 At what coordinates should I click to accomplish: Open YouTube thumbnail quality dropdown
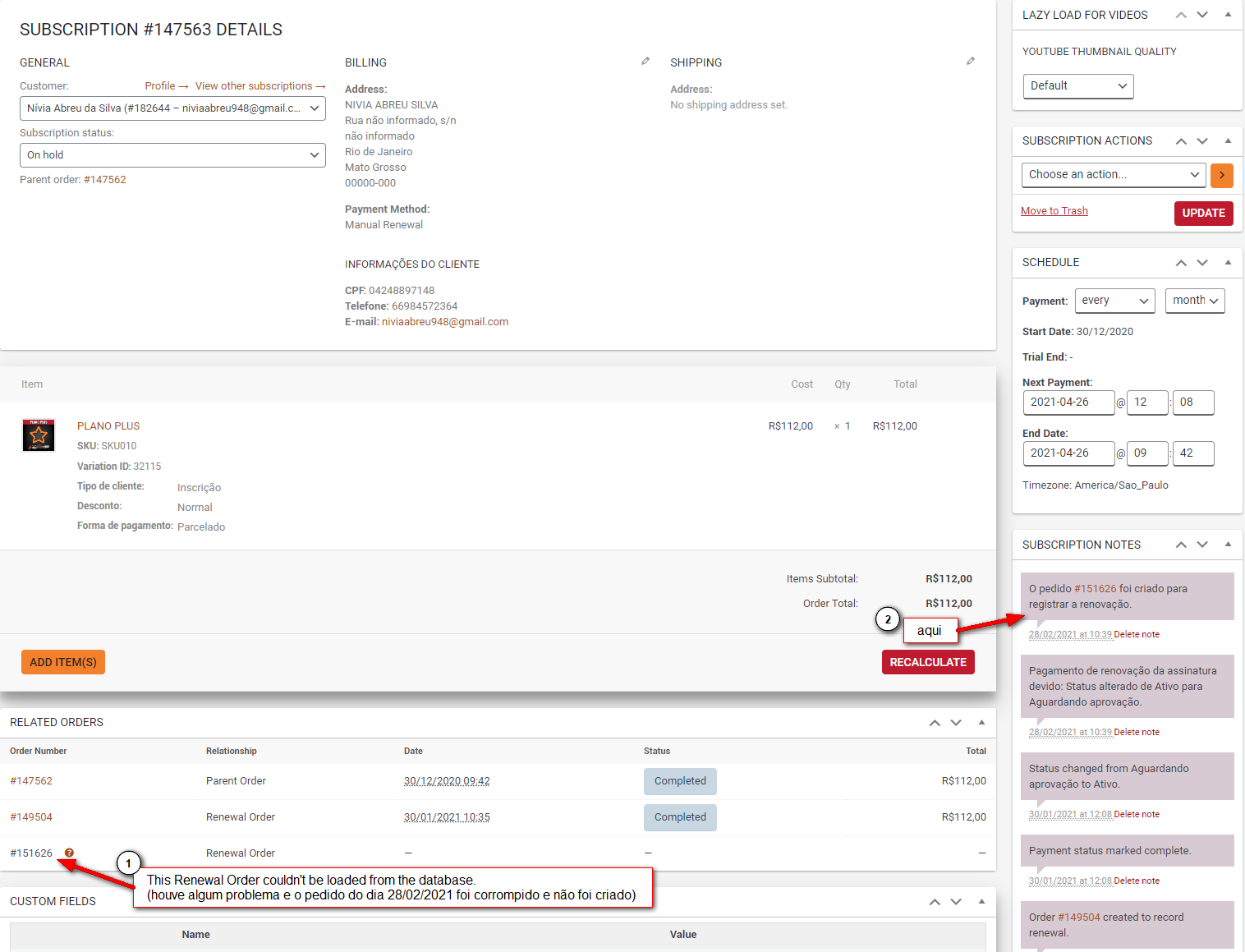(x=1077, y=86)
